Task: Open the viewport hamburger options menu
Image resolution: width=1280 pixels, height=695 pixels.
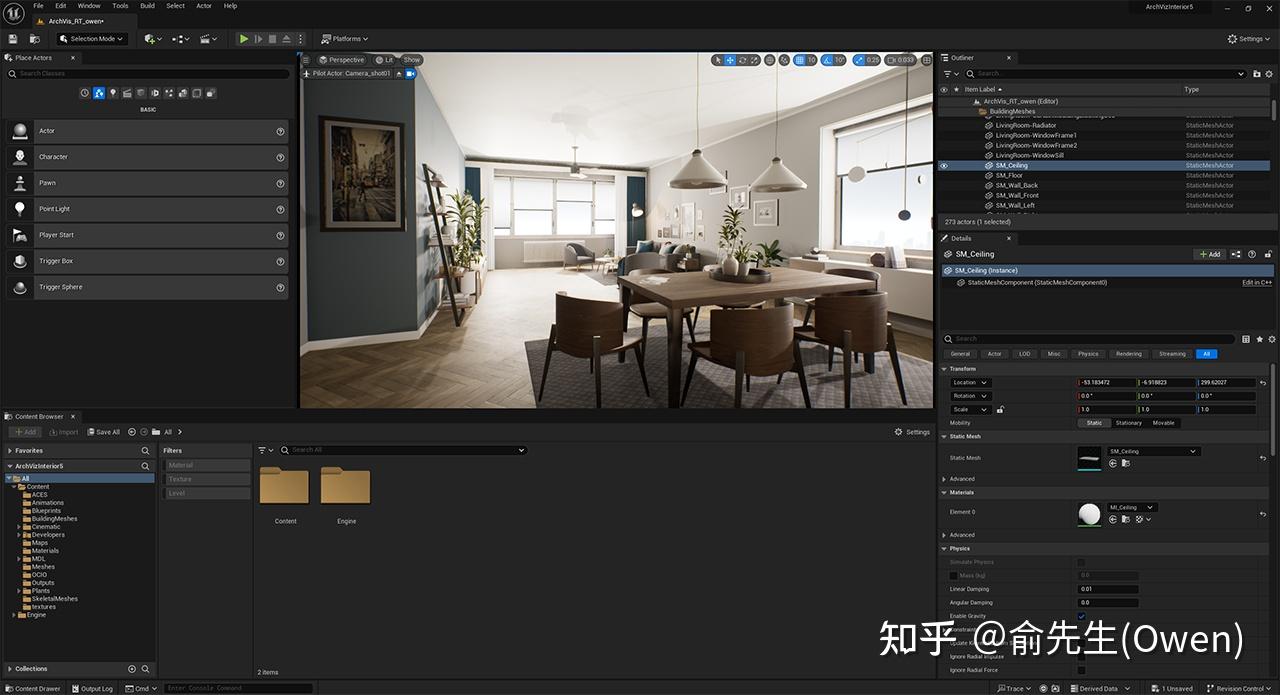Action: point(307,60)
